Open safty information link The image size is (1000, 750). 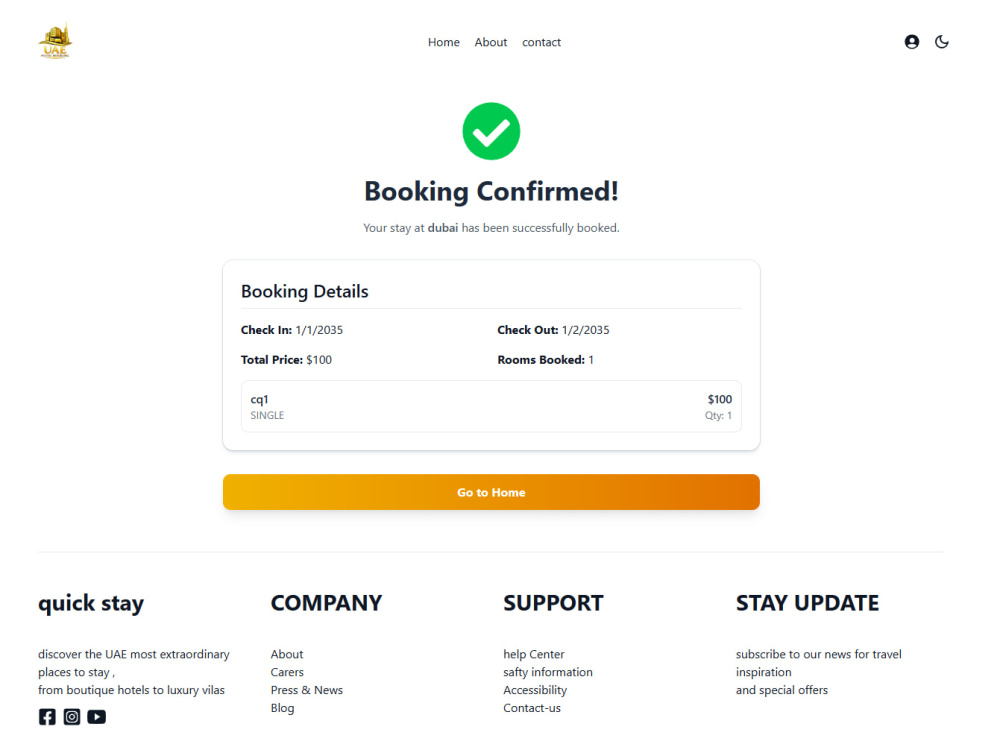(548, 672)
